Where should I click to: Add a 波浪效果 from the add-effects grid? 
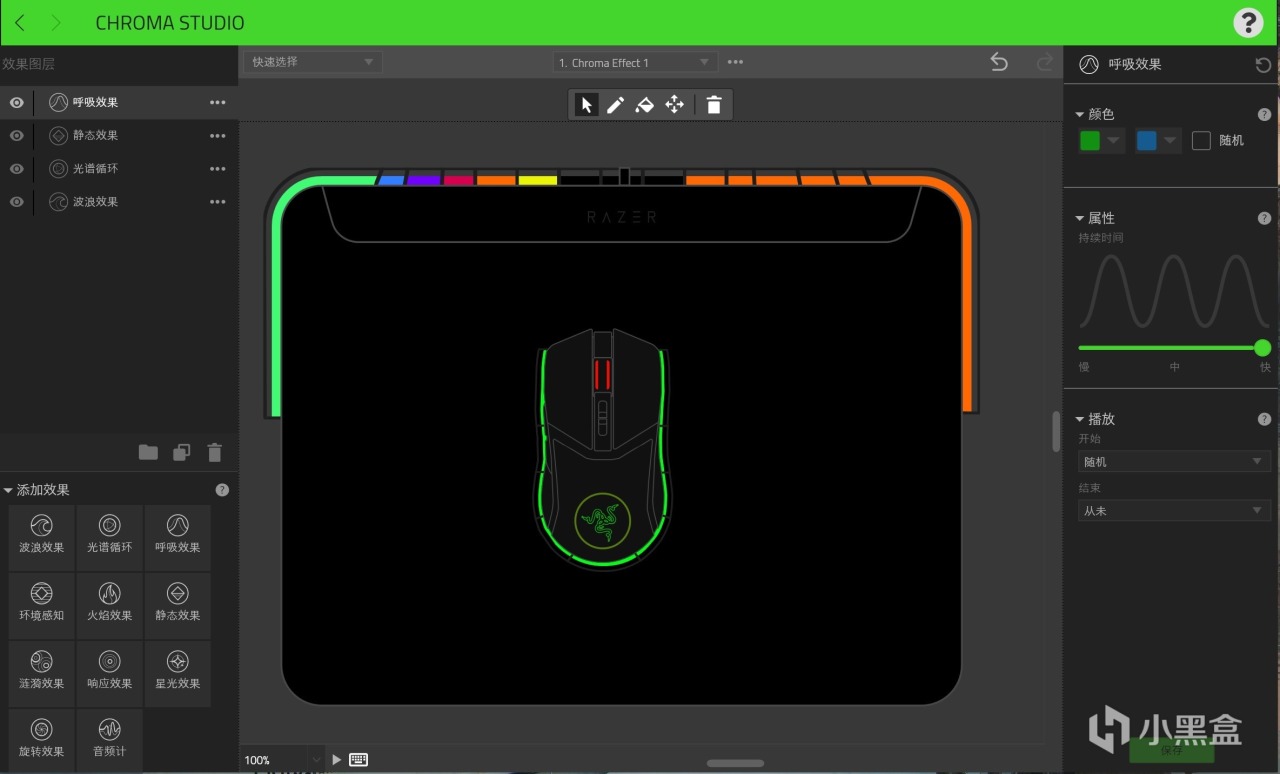[x=41, y=537]
